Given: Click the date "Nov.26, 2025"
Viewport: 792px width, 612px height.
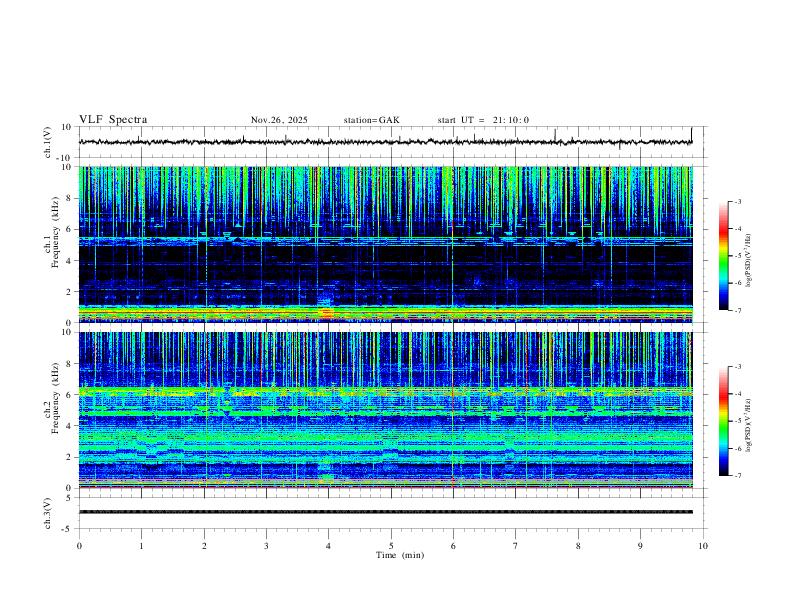Looking at the screenshot, I should click(x=279, y=120).
